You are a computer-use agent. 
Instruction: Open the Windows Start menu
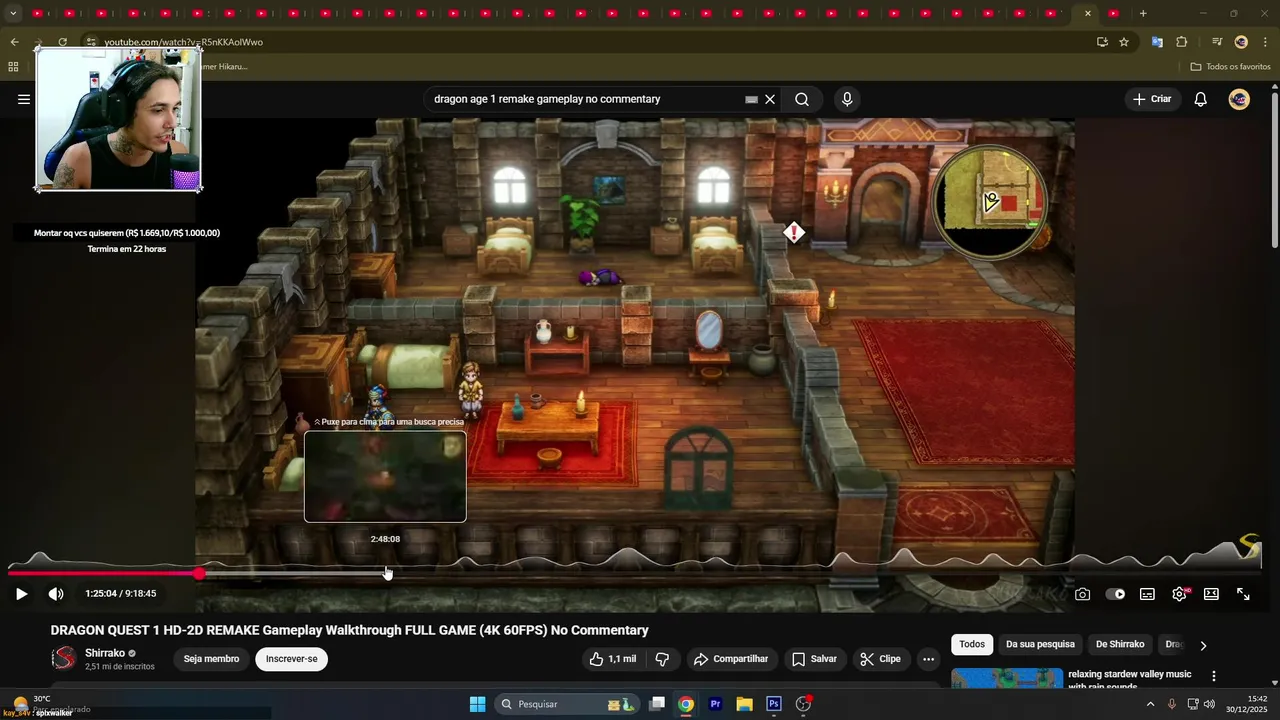point(477,704)
